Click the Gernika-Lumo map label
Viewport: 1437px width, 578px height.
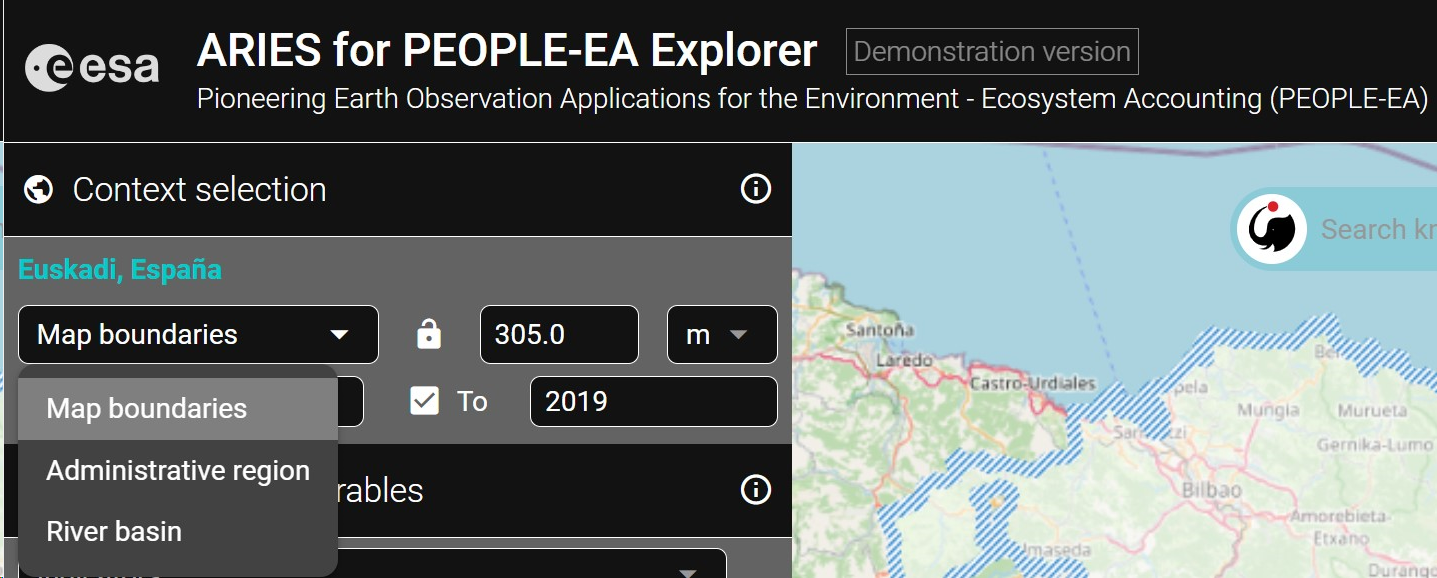1376,444
